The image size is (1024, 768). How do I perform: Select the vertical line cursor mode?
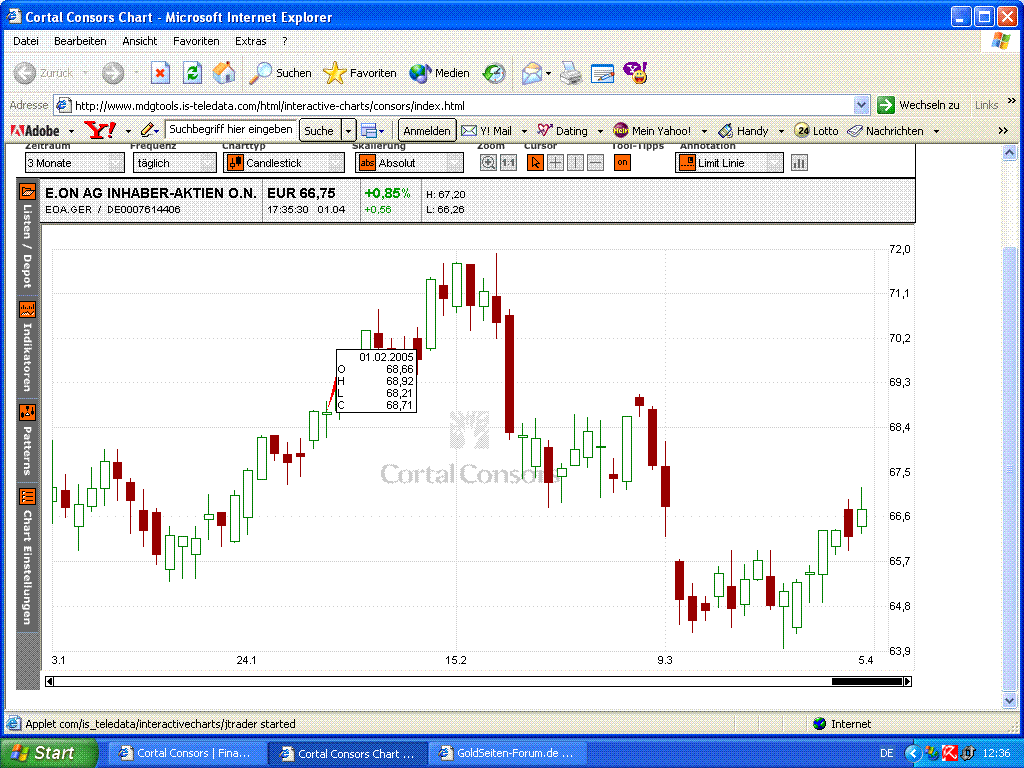coord(575,163)
